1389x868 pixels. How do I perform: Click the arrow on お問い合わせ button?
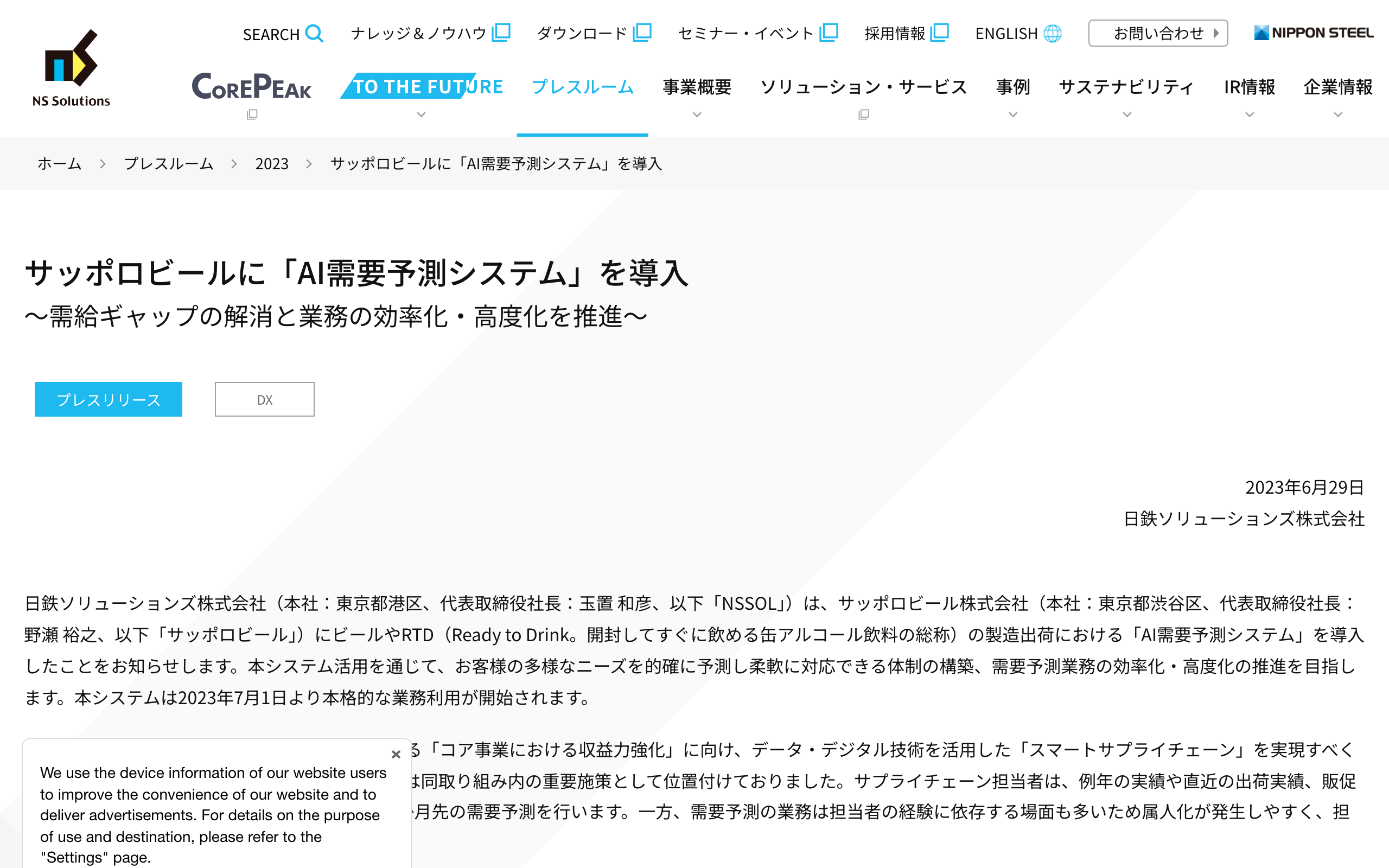click(1216, 33)
